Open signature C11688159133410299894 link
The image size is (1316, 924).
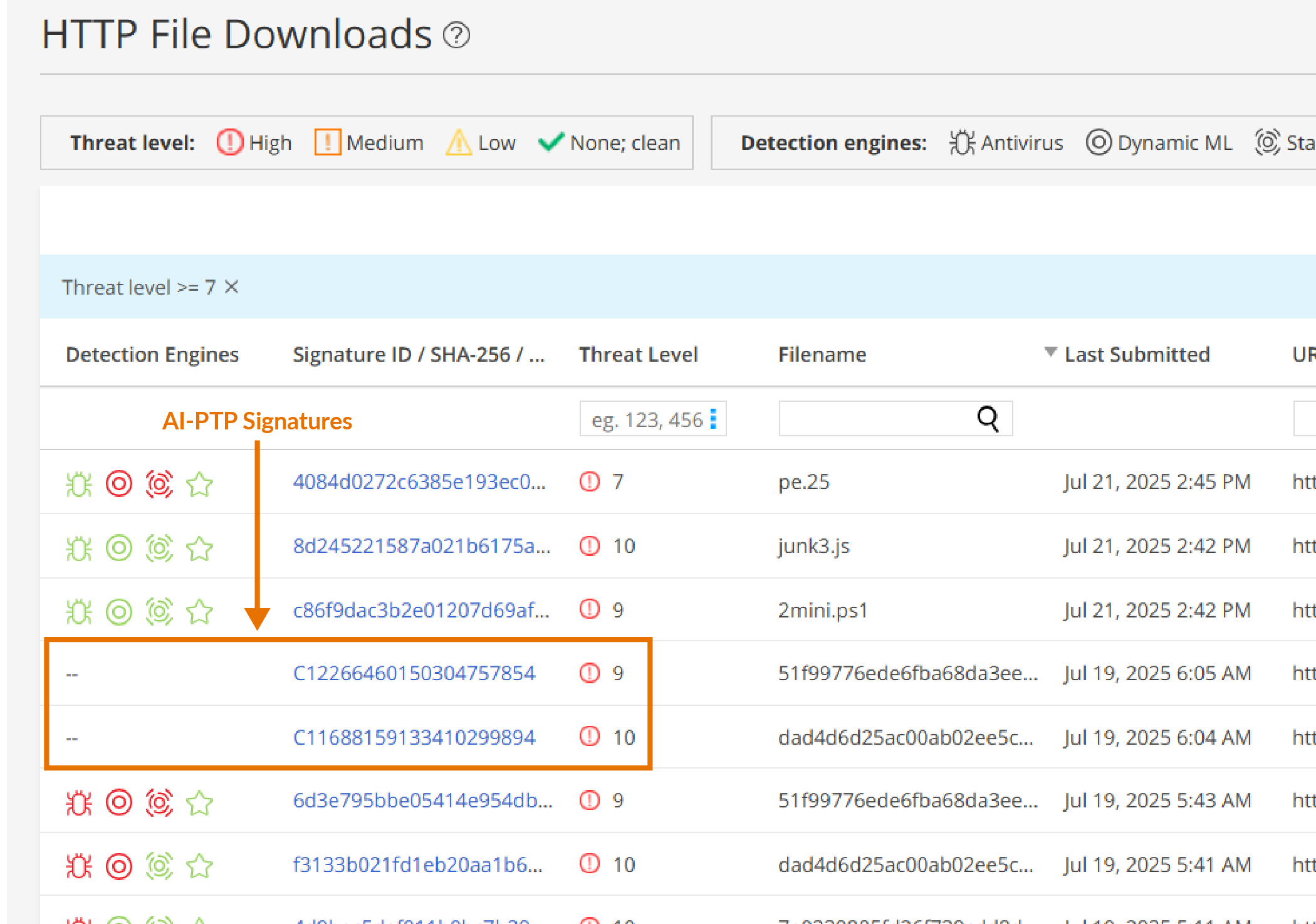[x=414, y=737]
